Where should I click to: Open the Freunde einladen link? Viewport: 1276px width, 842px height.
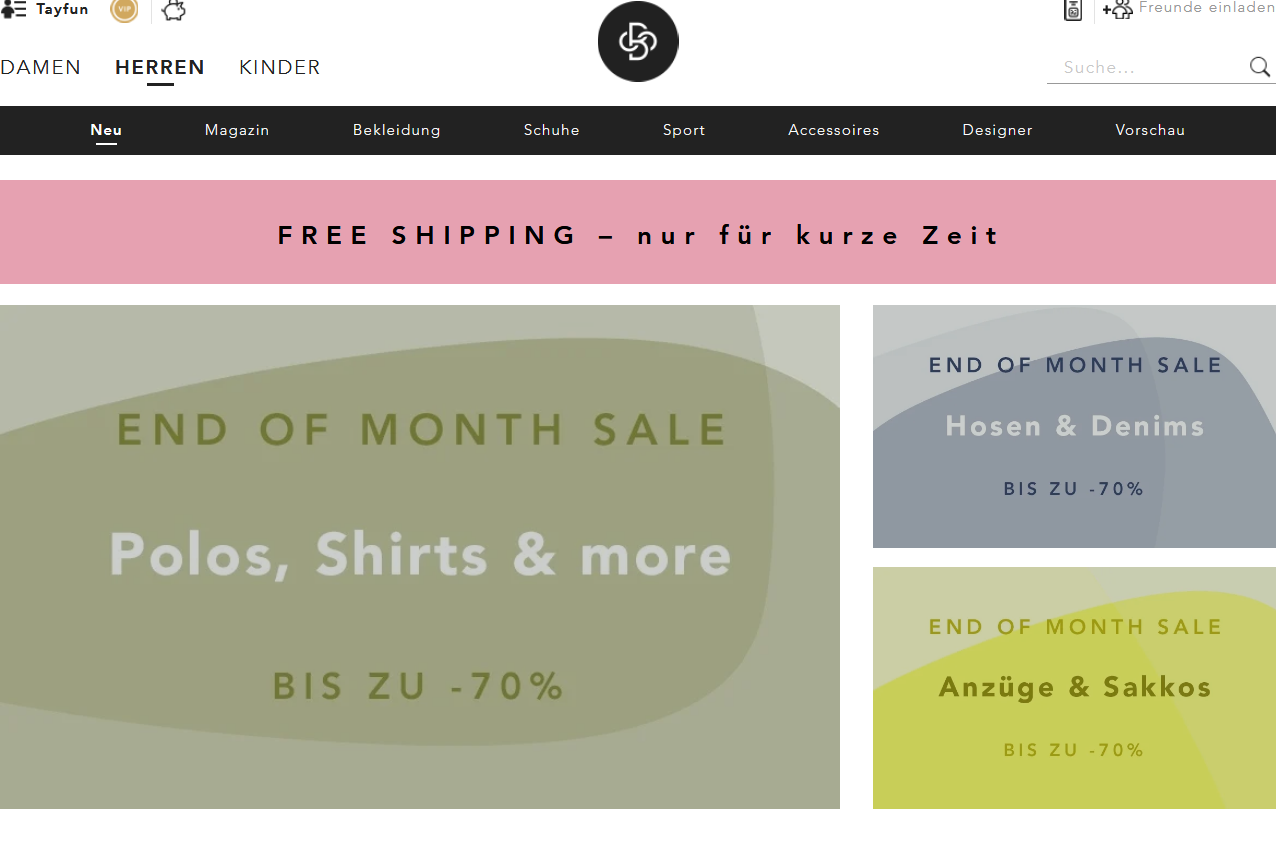(x=1207, y=8)
